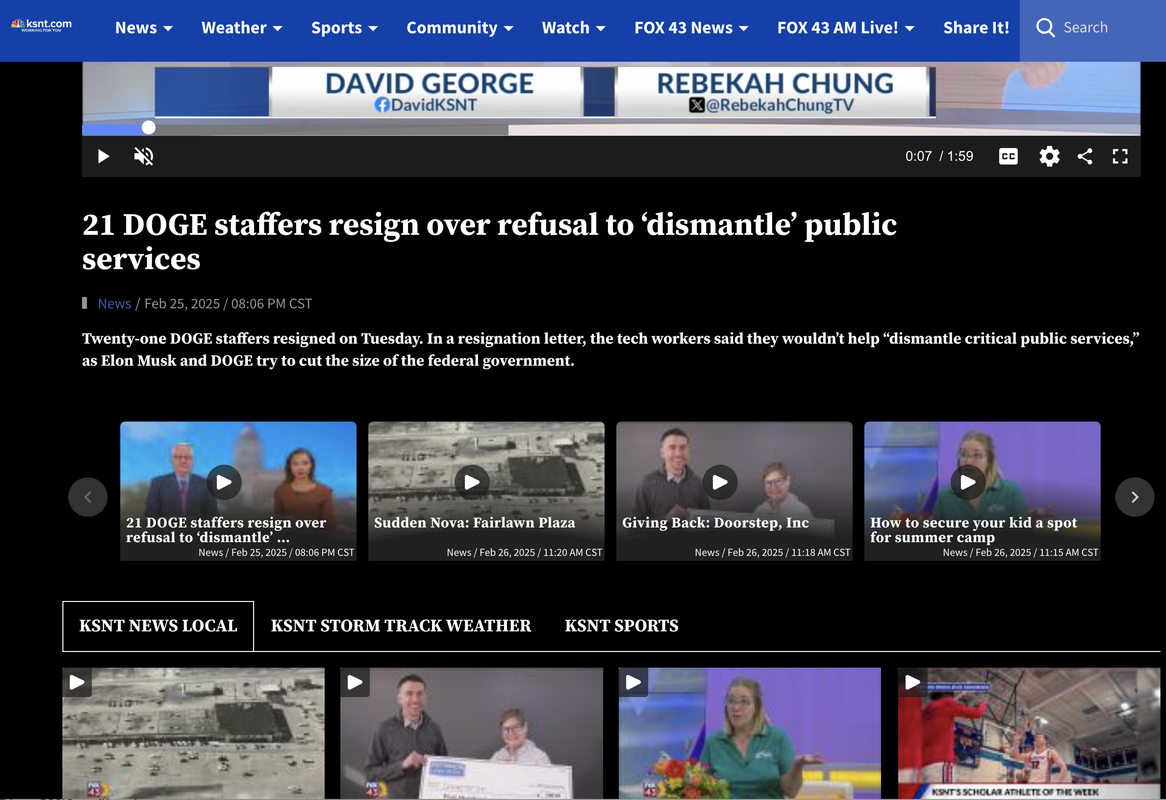Click the ksnt.com logo
Viewport: 1166px width, 800px height.
(42, 25)
